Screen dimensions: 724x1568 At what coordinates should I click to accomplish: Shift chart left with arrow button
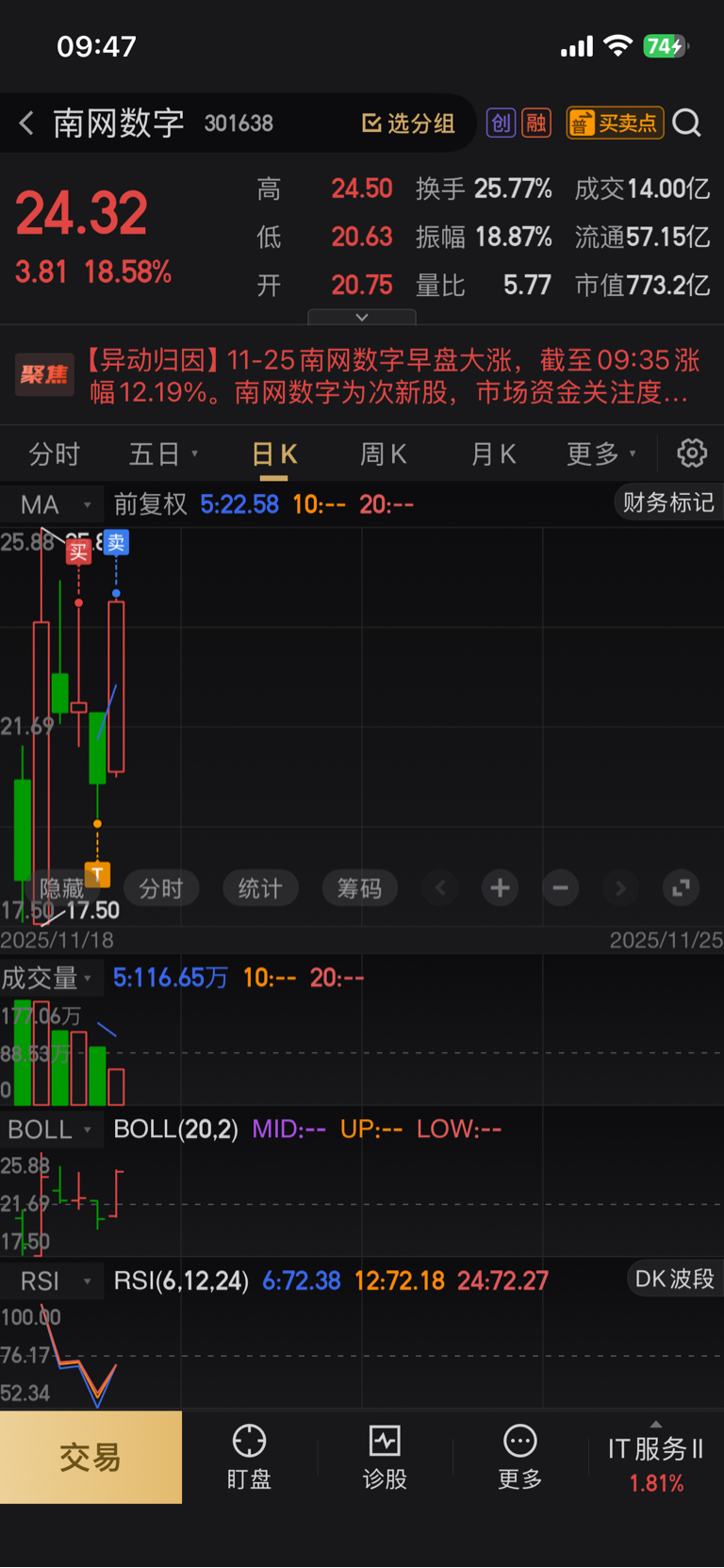(440, 888)
